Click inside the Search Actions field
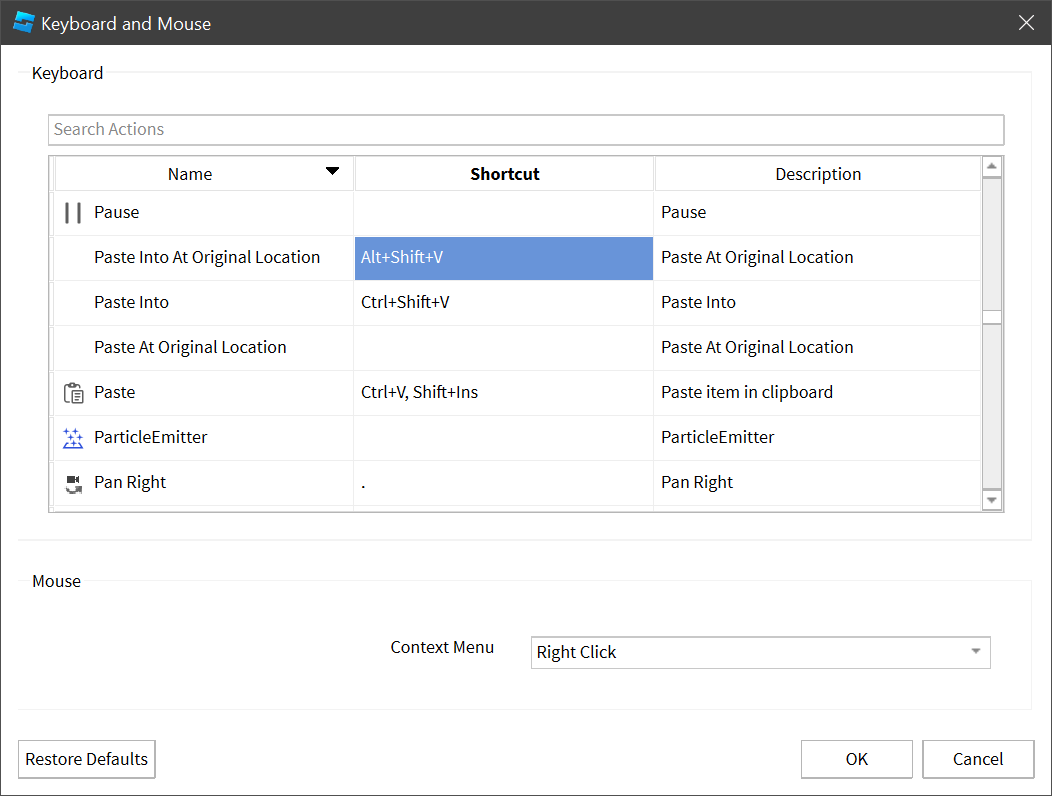The height and width of the screenshot is (796, 1052). pos(526,129)
